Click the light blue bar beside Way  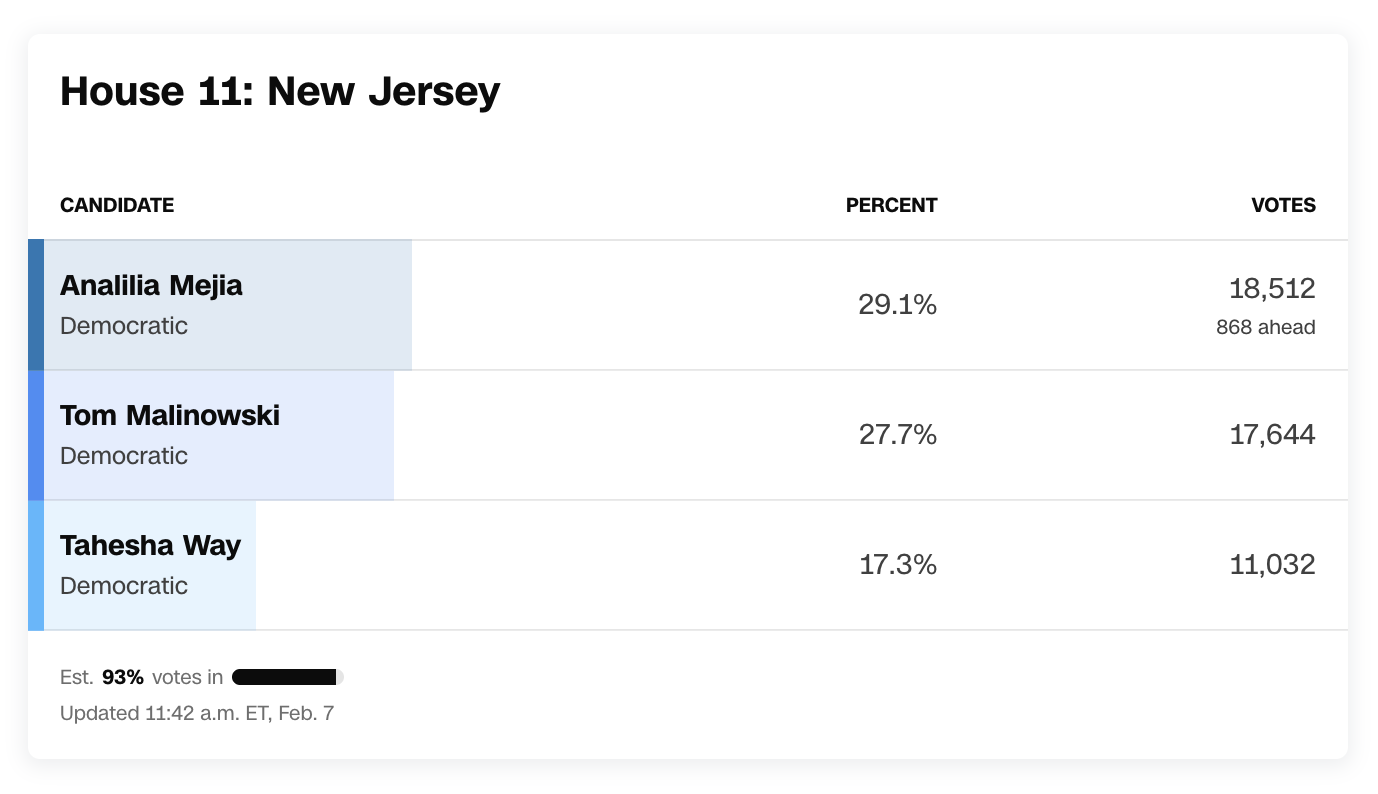[36, 565]
